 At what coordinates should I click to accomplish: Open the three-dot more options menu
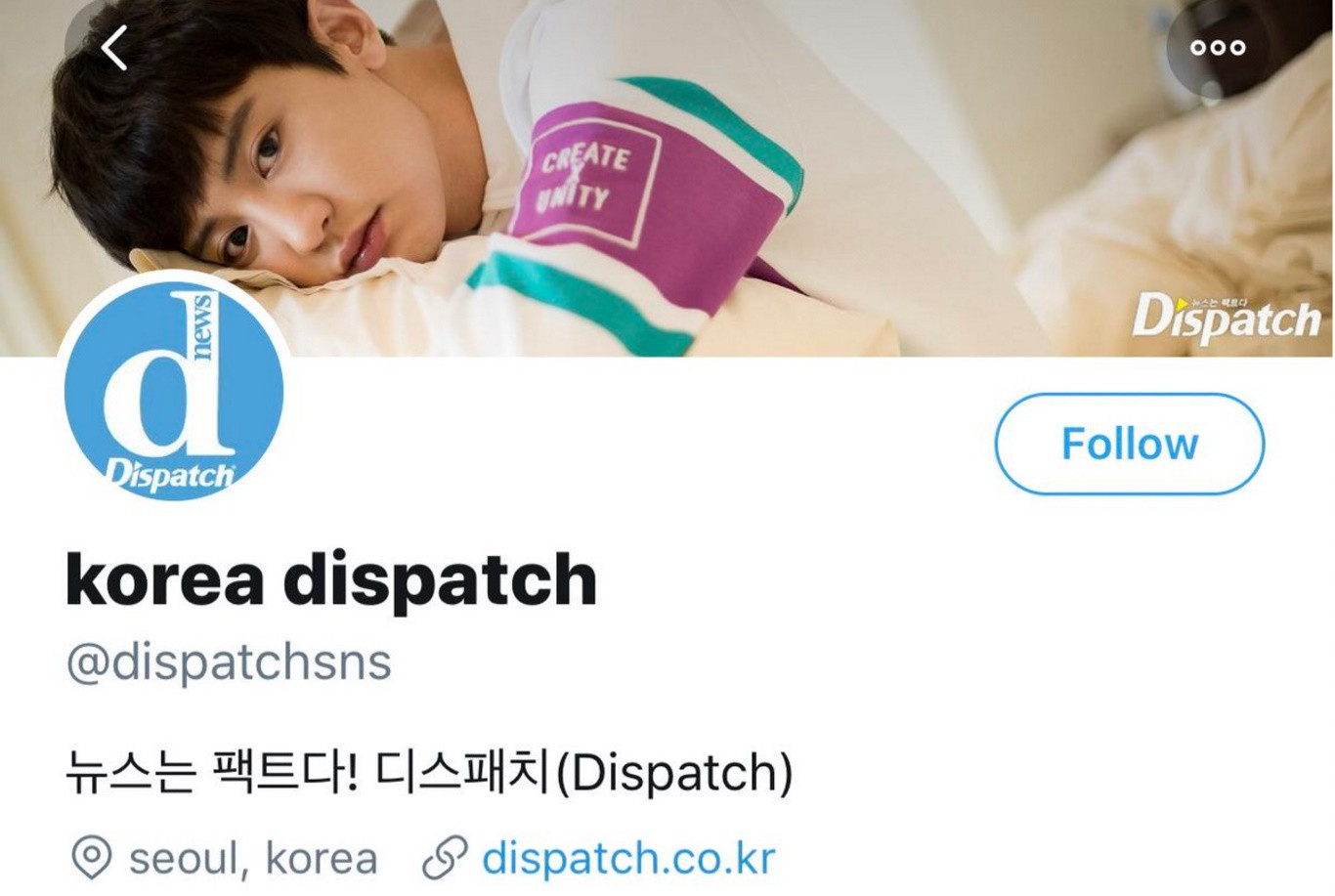click(x=1218, y=47)
